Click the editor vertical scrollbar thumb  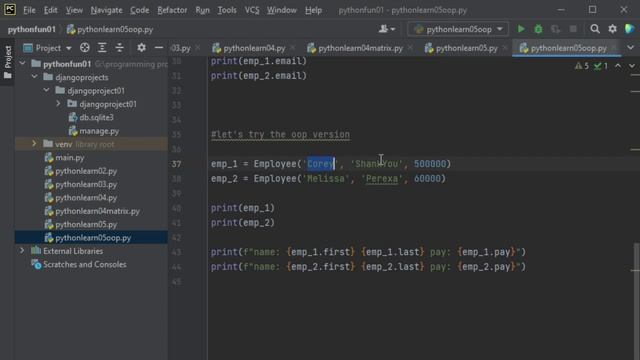click(x=637, y=300)
